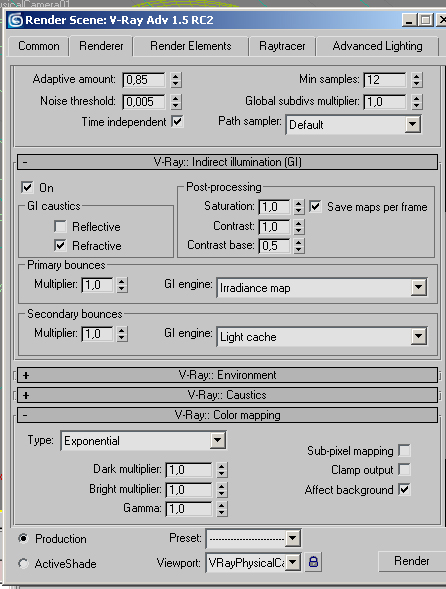446x589 pixels.
Task: Click Secondary bounces Multiplier spinner
Action: click(121, 334)
